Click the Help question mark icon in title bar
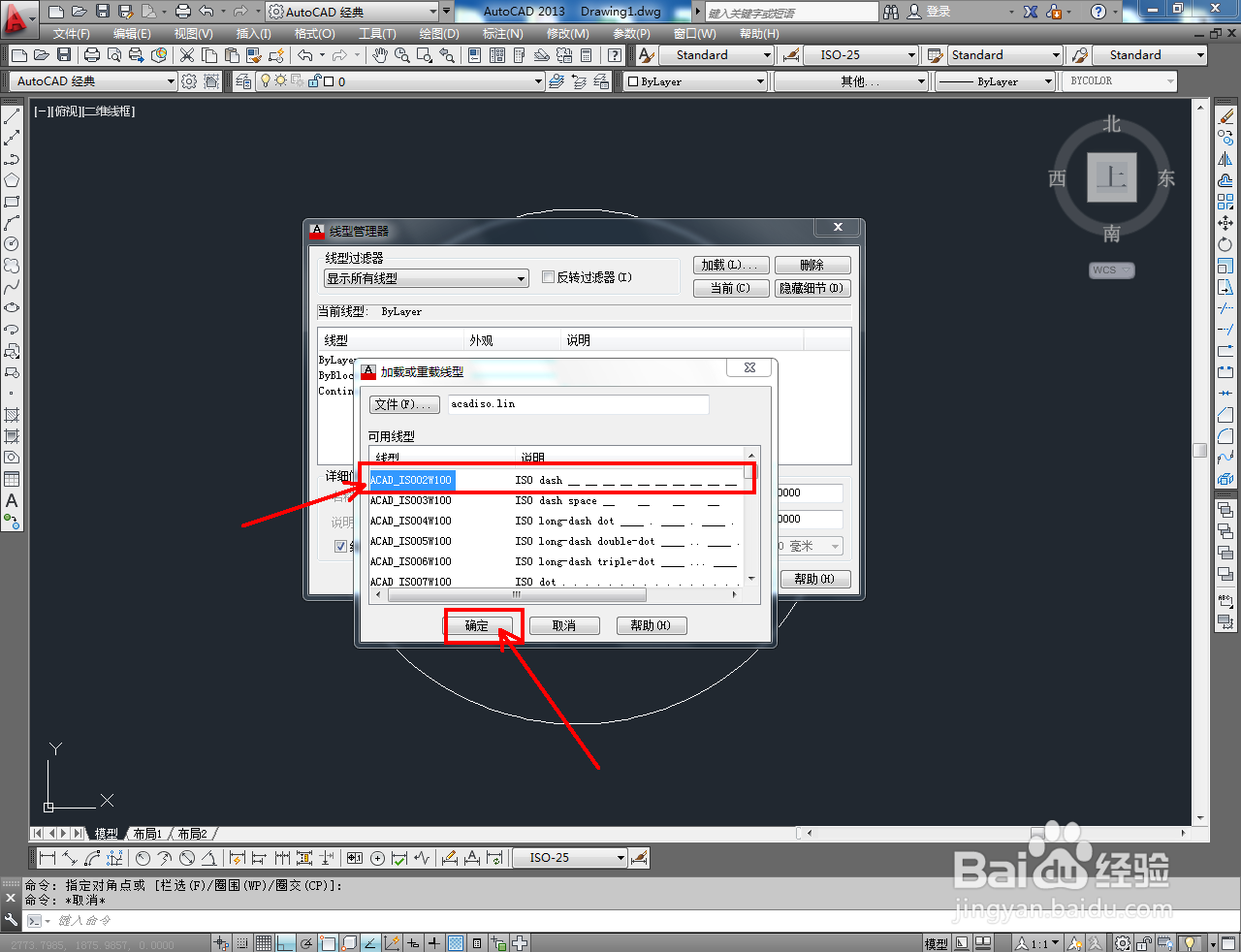 [x=1098, y=12]
